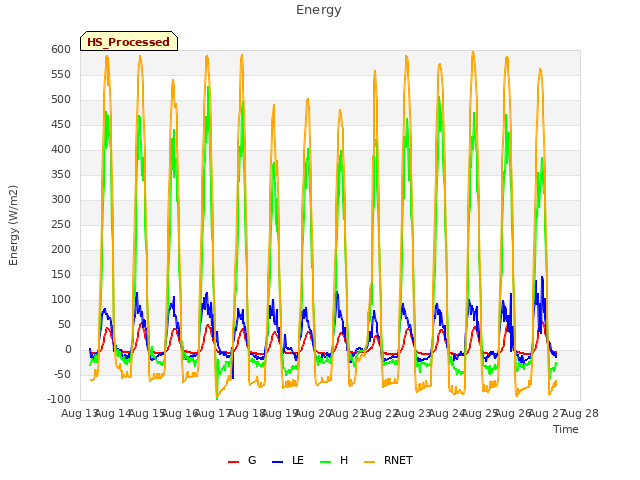640x480 pixels.
Task: Click the 450 y-axis tick value
Action: (61, 124)
